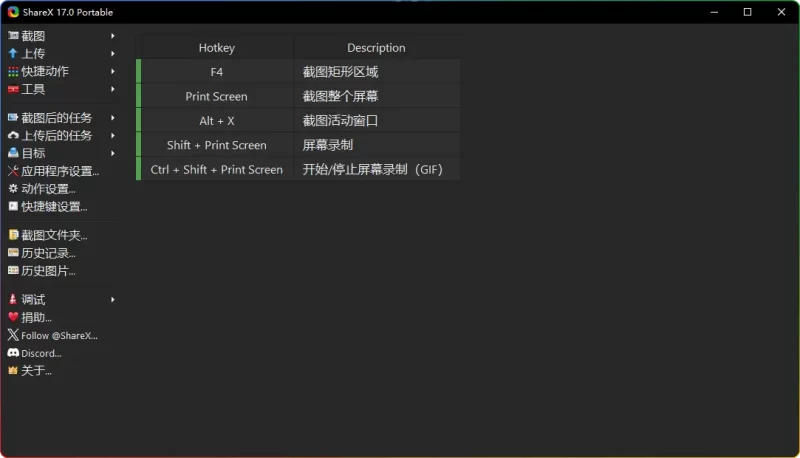The image size is (800, 458).
Task: Click the ShareX logo in title bar
Action: (13, 12)
